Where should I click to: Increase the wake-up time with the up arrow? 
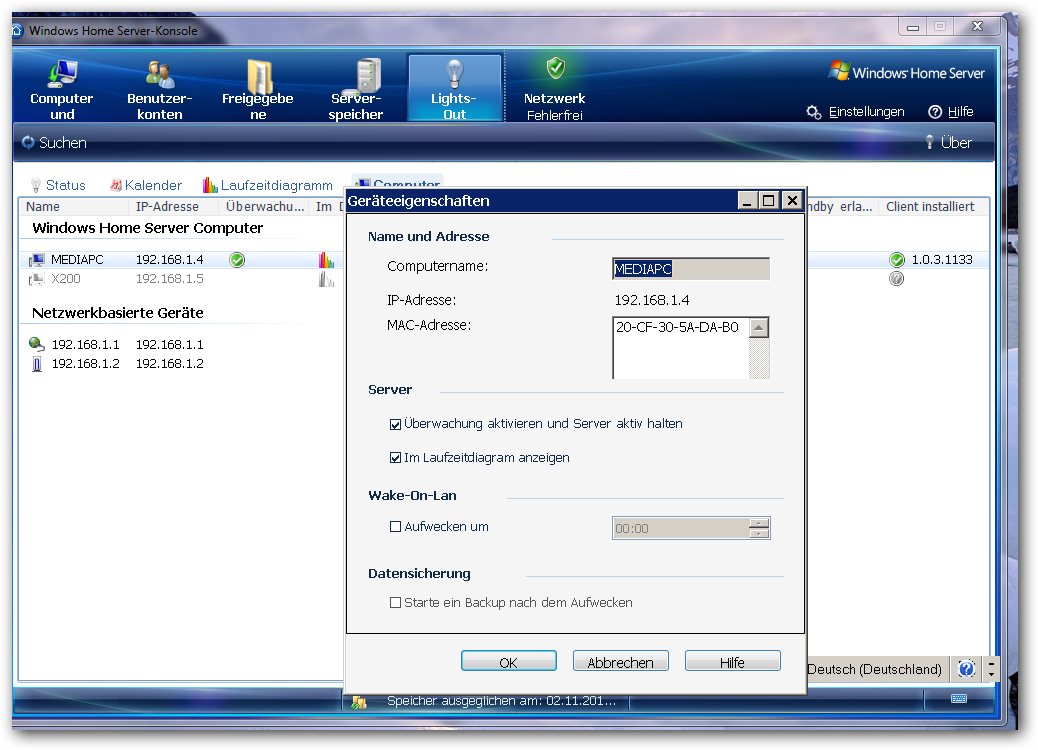click(759, 523)
